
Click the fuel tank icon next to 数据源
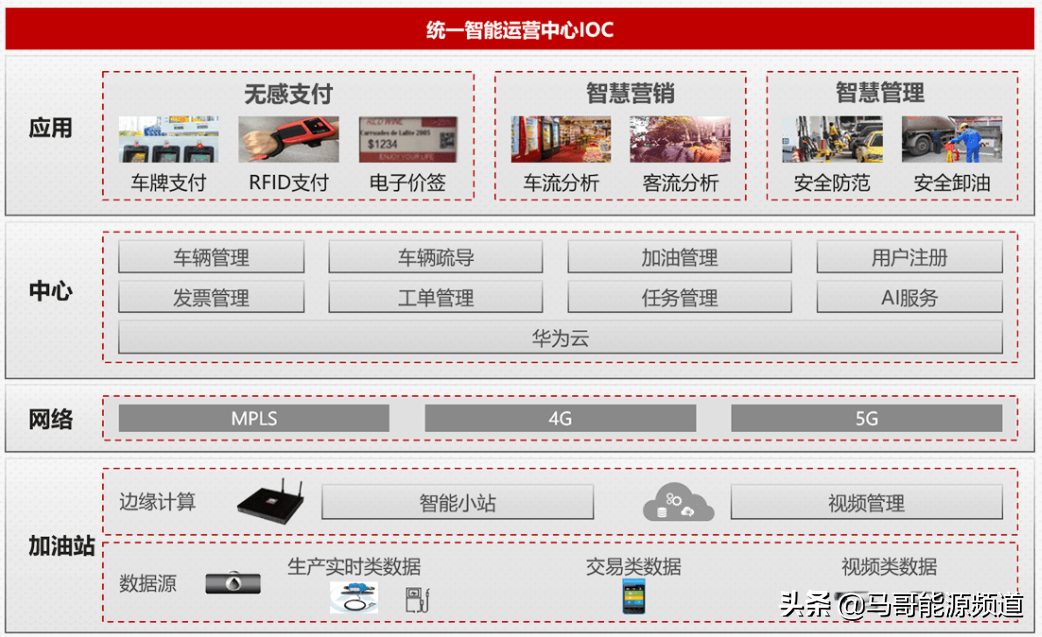(x=232, y=581)
